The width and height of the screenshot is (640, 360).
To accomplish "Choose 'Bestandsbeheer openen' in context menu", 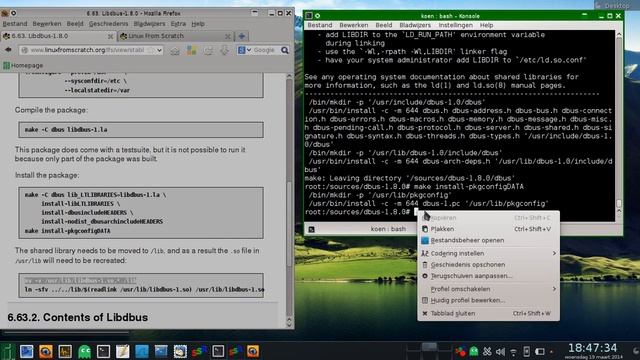I will pyautogui.click(x=488, y=240).
